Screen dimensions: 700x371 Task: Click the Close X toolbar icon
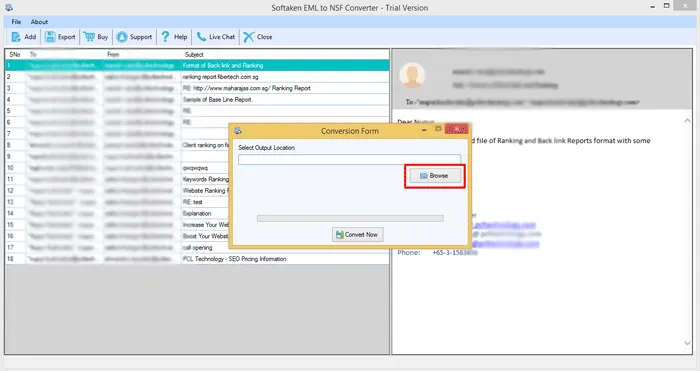coord(249,37)
